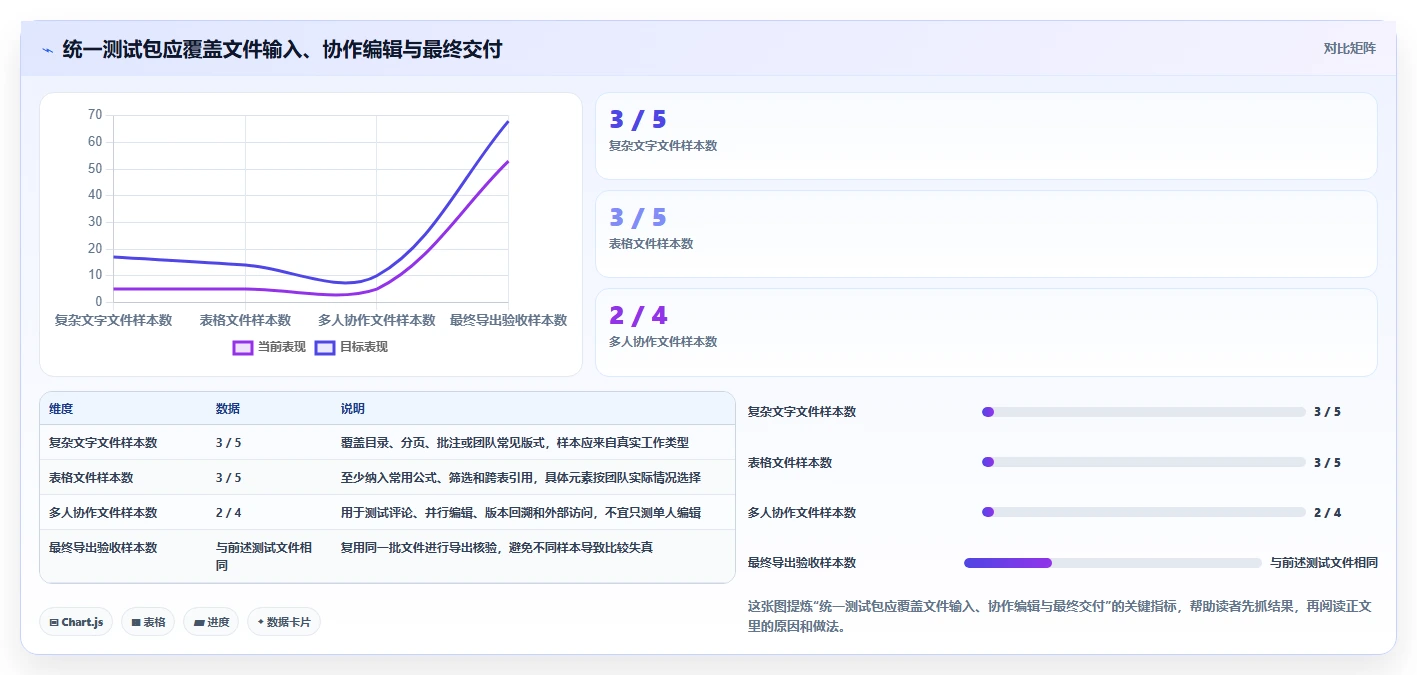The width and height of the screenshot is (1417, 675).
Task: Click the 2 / 4 多人协作文件样本数 card
Action: click(986, 332)
